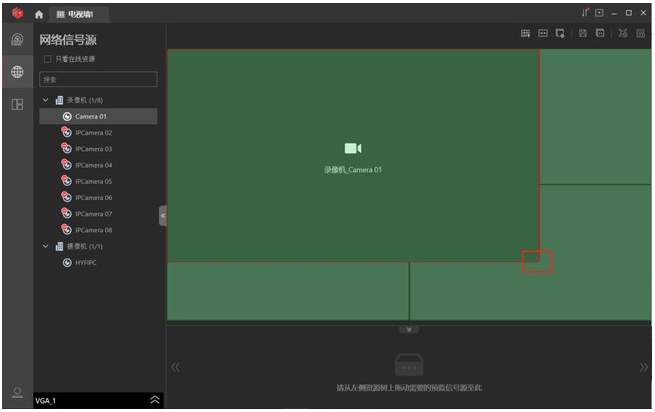Viewport: 655px width, 412px height.
Task: Select IPCamera 05 in the device tree
Action: pyautogui.click(x=93, y=181)
